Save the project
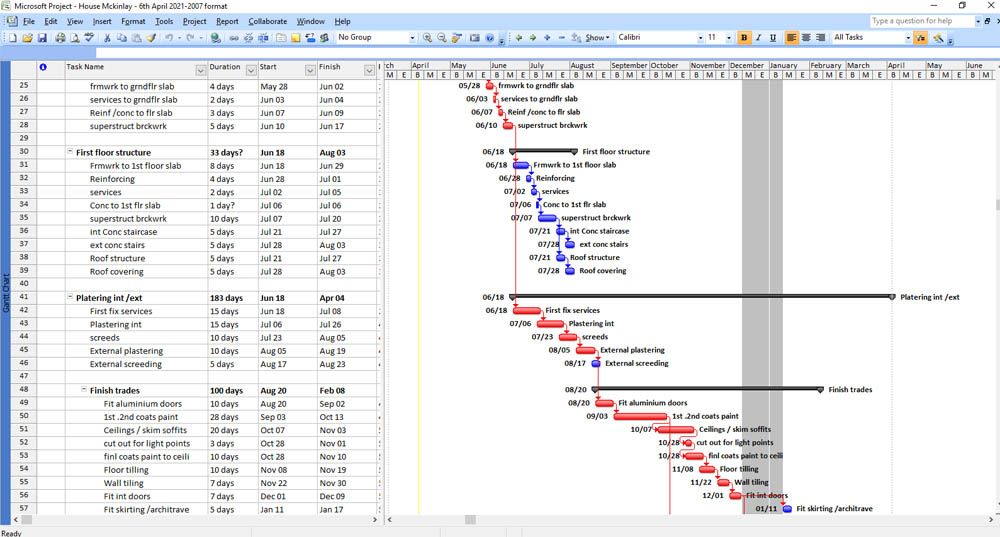Screen dimensions: 1000x537 tap(42, 38)
